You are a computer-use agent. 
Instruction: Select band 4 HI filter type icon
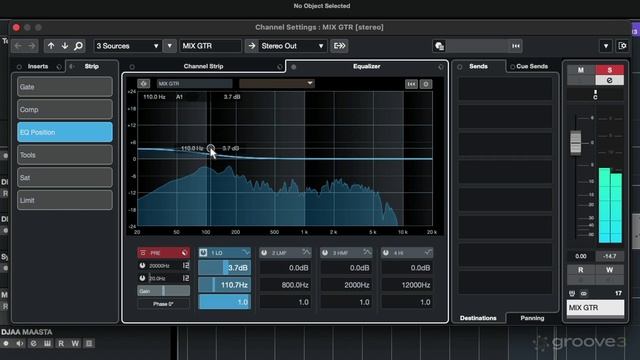428,252
